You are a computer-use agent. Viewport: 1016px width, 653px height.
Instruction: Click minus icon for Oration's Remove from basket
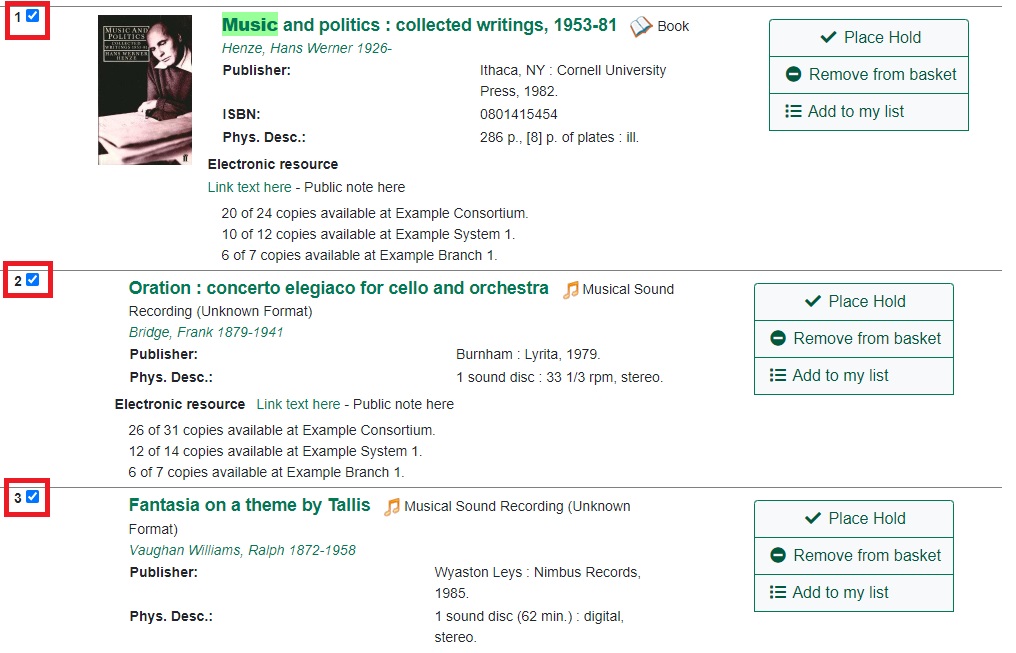[778, 339]
